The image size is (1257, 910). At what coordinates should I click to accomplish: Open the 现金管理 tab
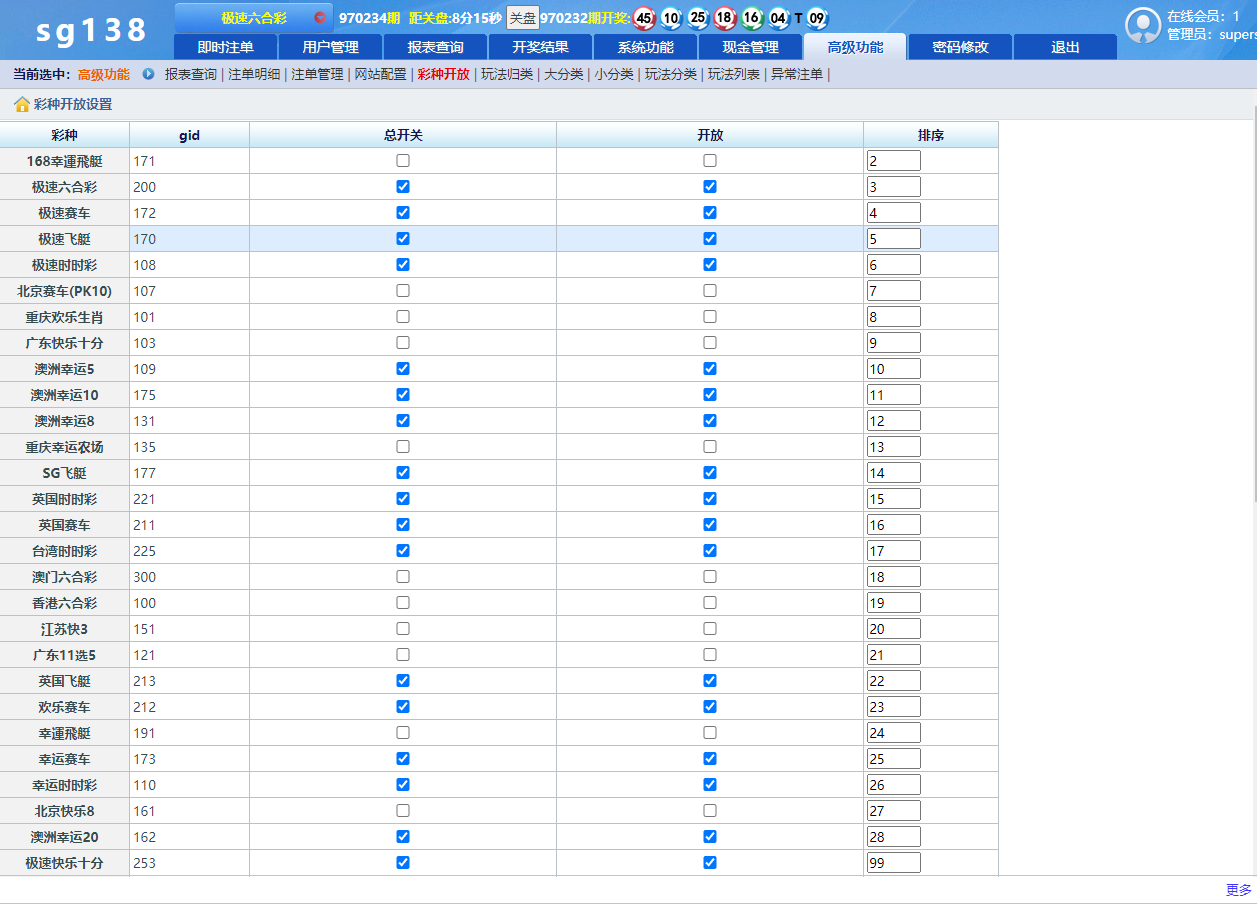click(x=751, y=47)
